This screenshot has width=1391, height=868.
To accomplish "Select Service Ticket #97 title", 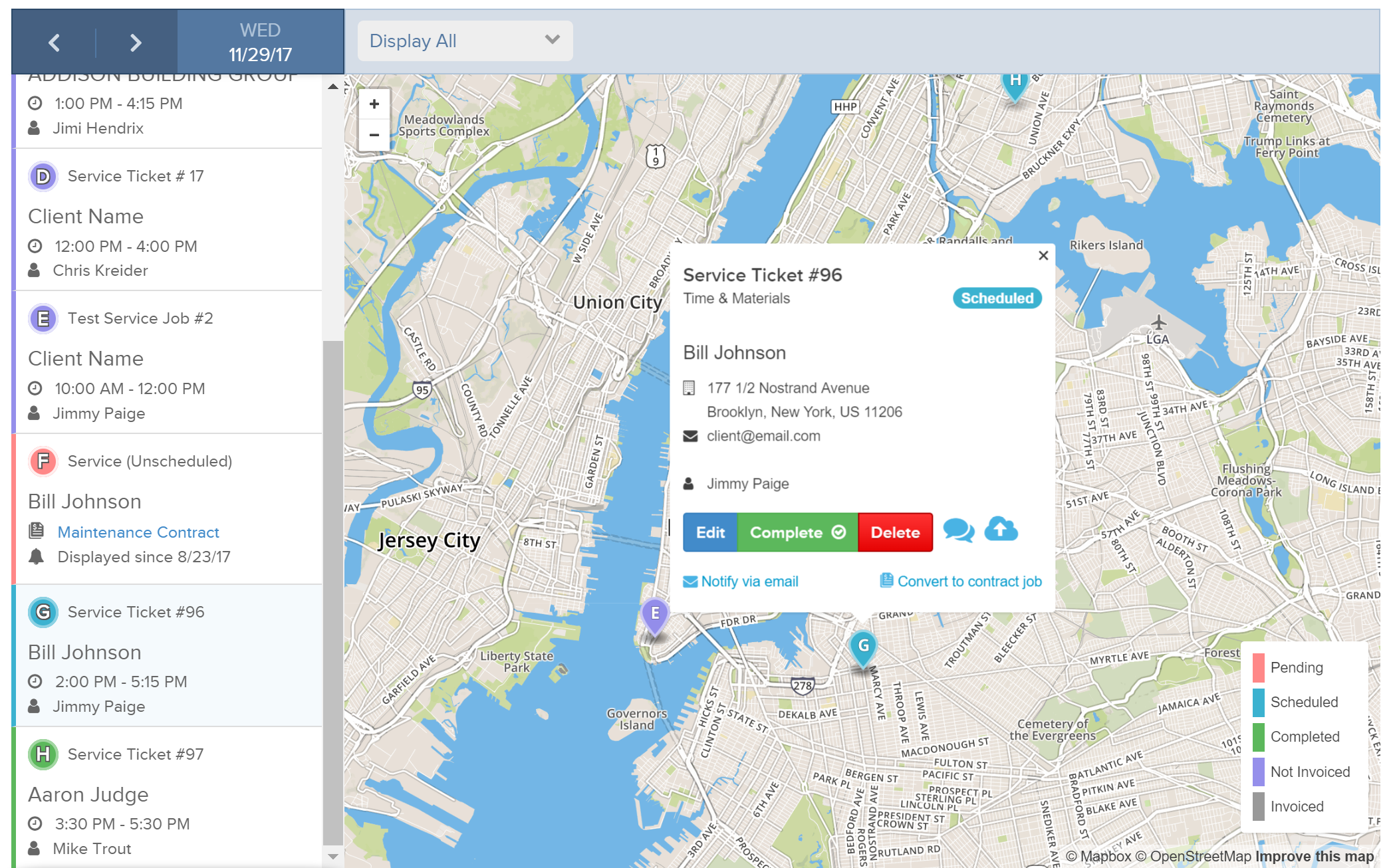I will 136,754.
